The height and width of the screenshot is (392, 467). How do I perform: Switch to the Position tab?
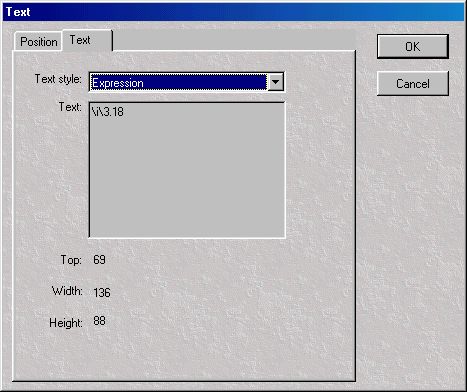(x=38, y=42)
